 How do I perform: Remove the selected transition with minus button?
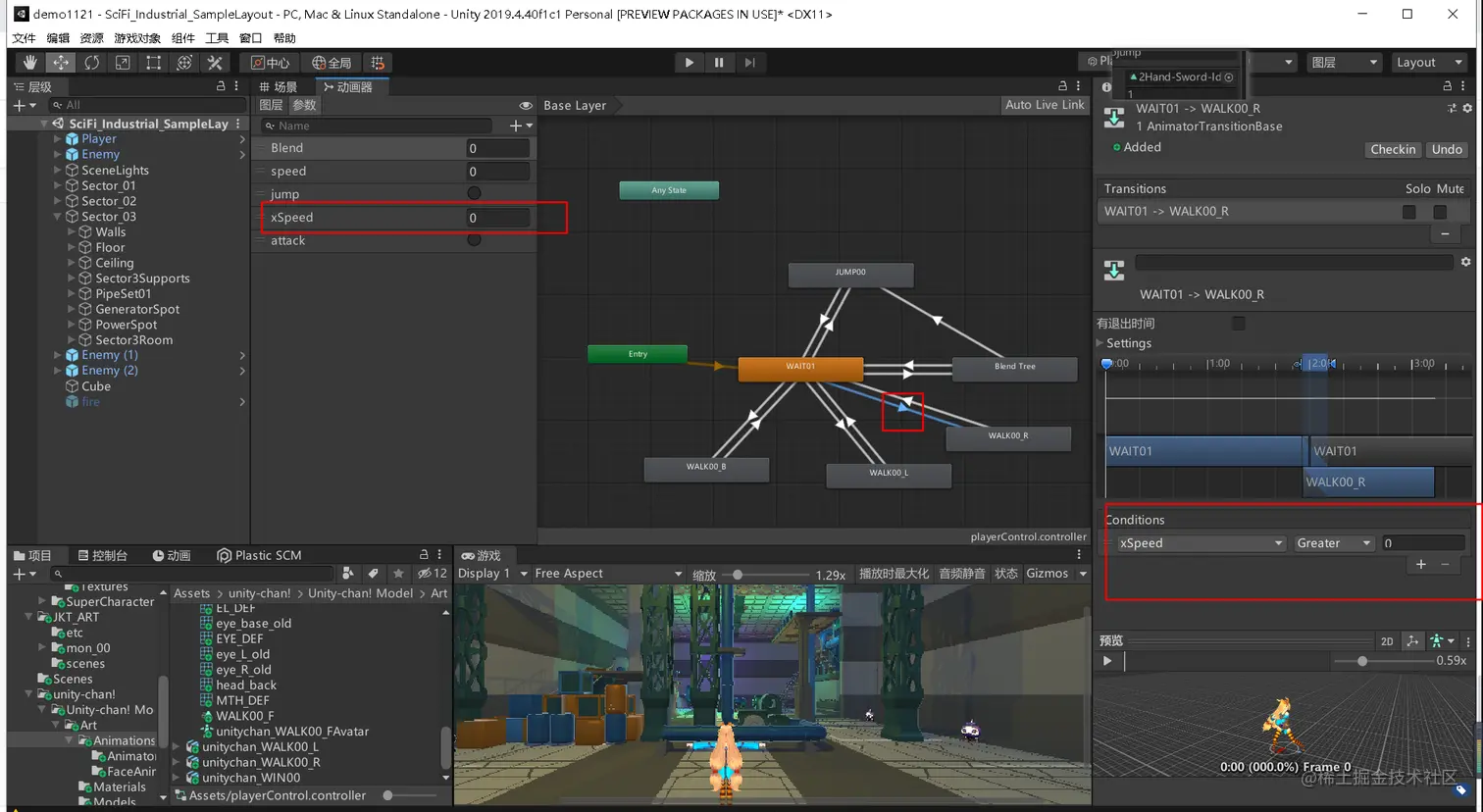[x=1445, y=234]
